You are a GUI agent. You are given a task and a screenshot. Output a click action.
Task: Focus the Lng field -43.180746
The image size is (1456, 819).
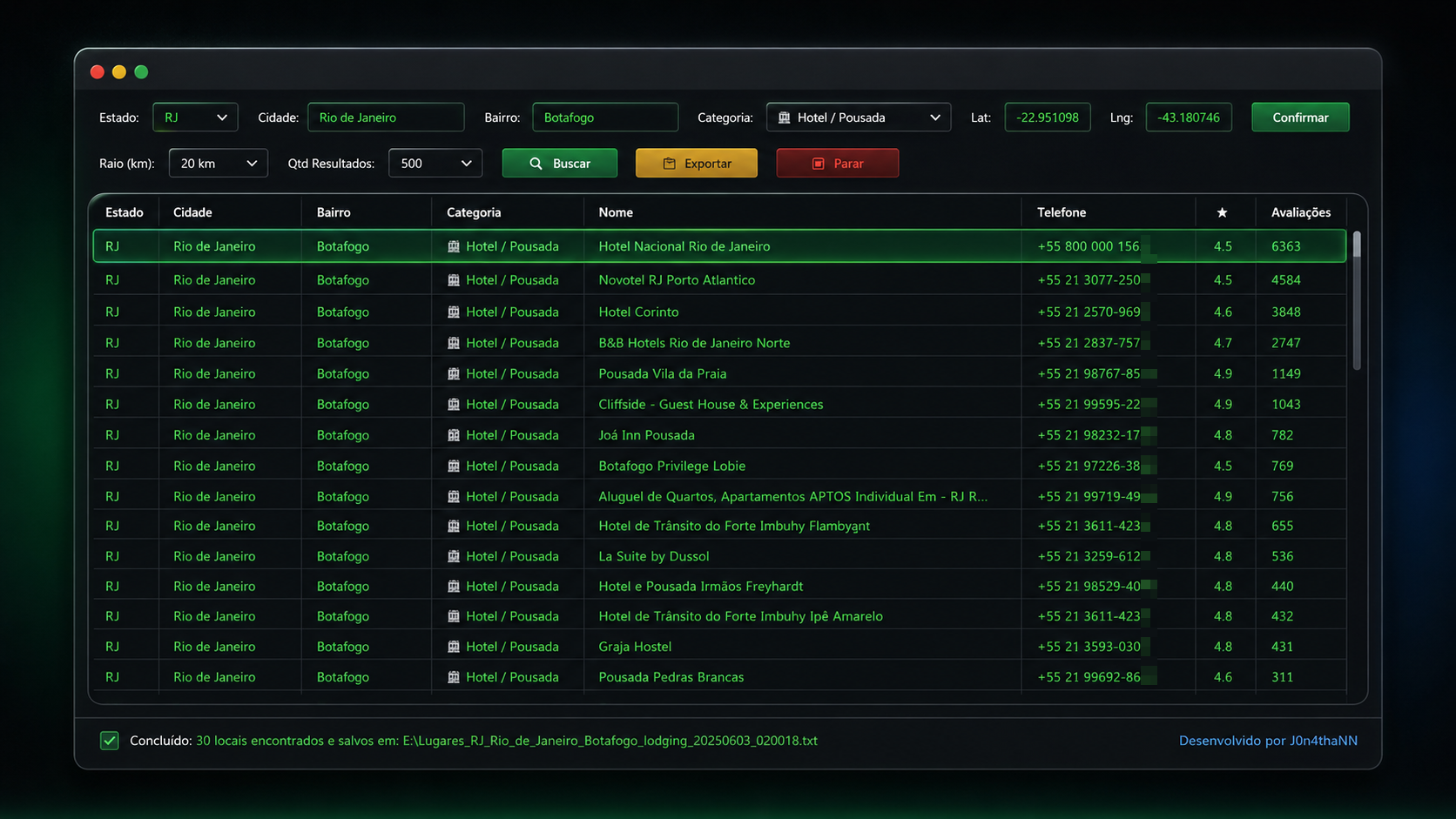(1189, 117)
